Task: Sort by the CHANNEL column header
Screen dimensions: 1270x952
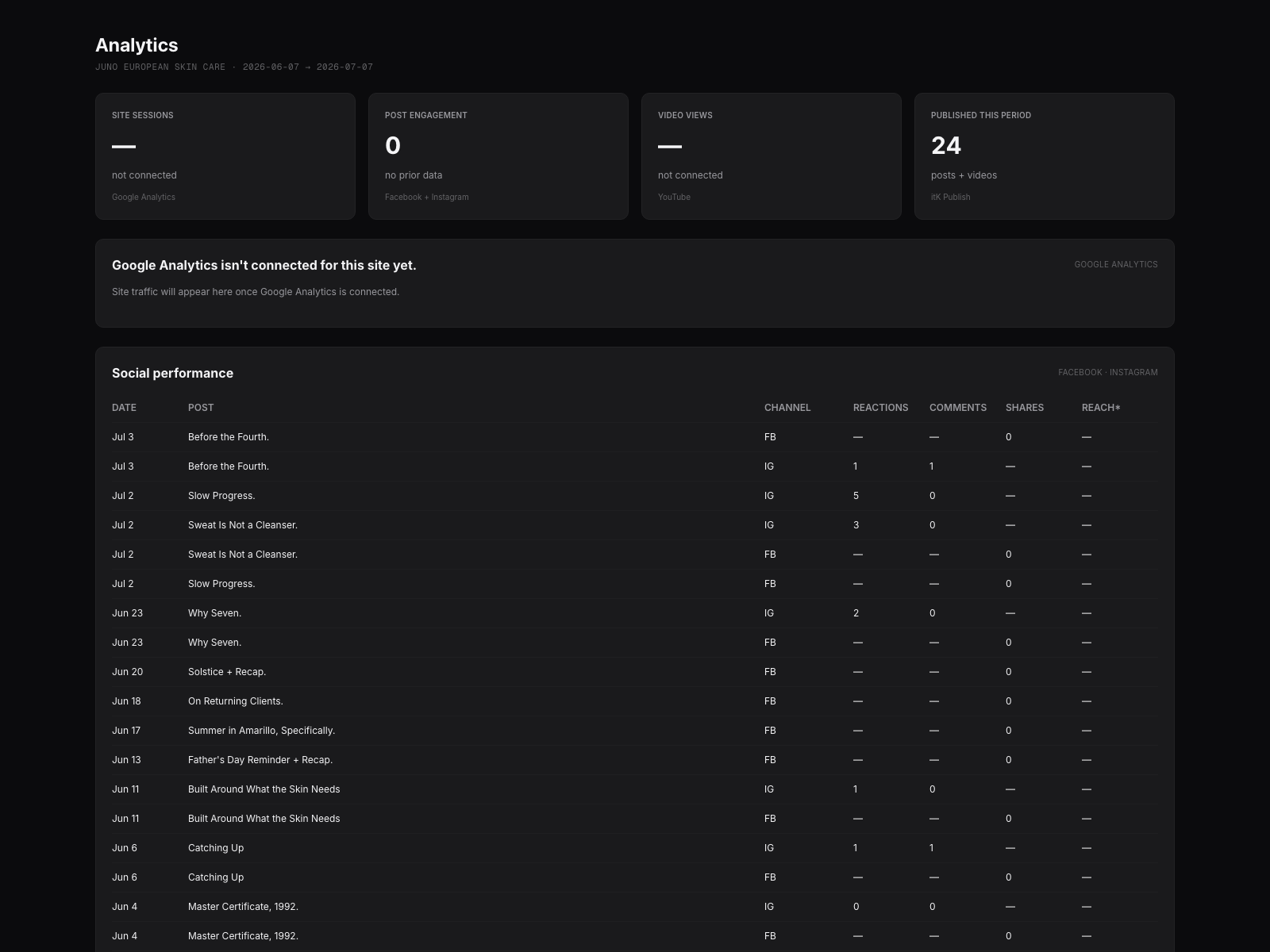Action: coord(787,408)
